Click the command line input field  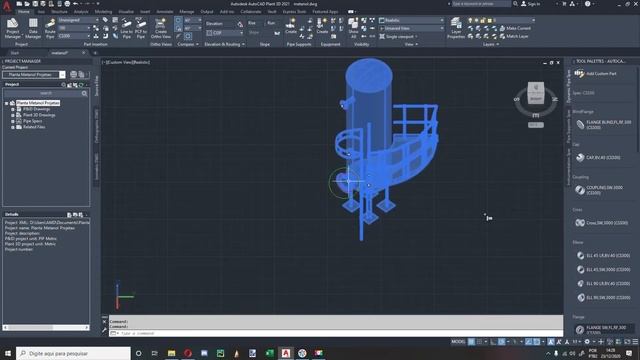[x=336, y=333]
